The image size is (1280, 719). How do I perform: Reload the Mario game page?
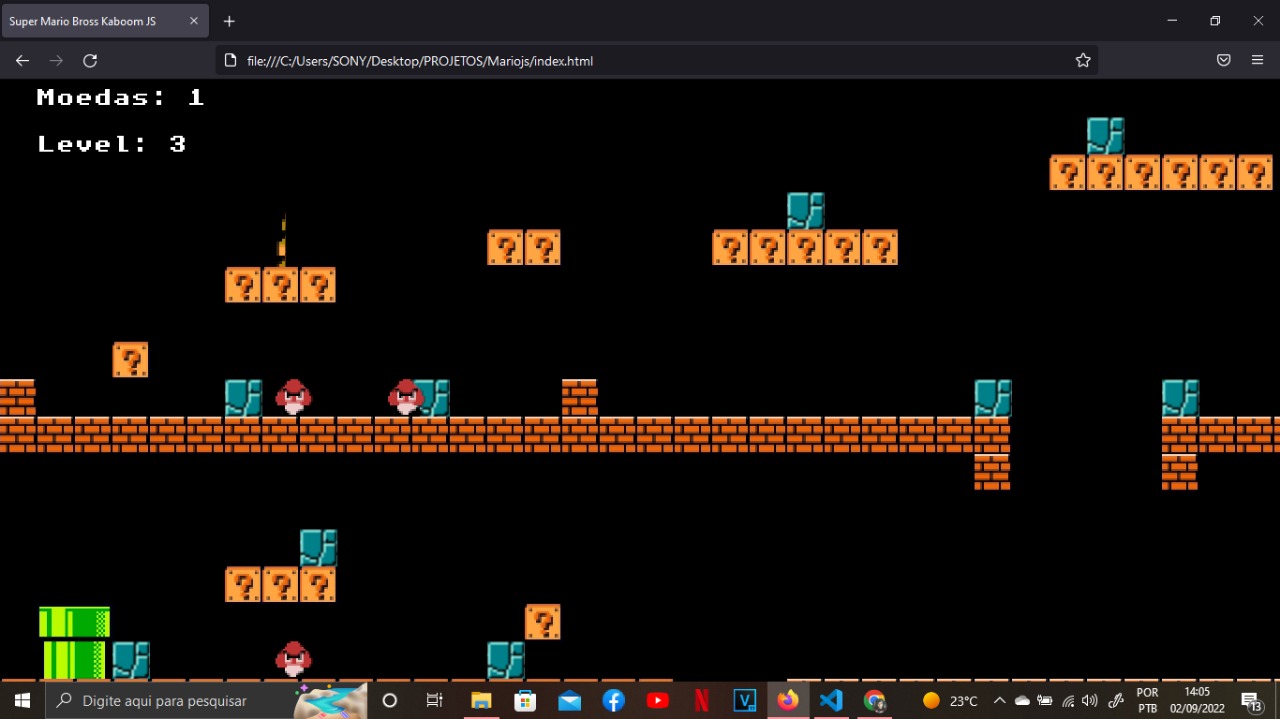(90, 61)
